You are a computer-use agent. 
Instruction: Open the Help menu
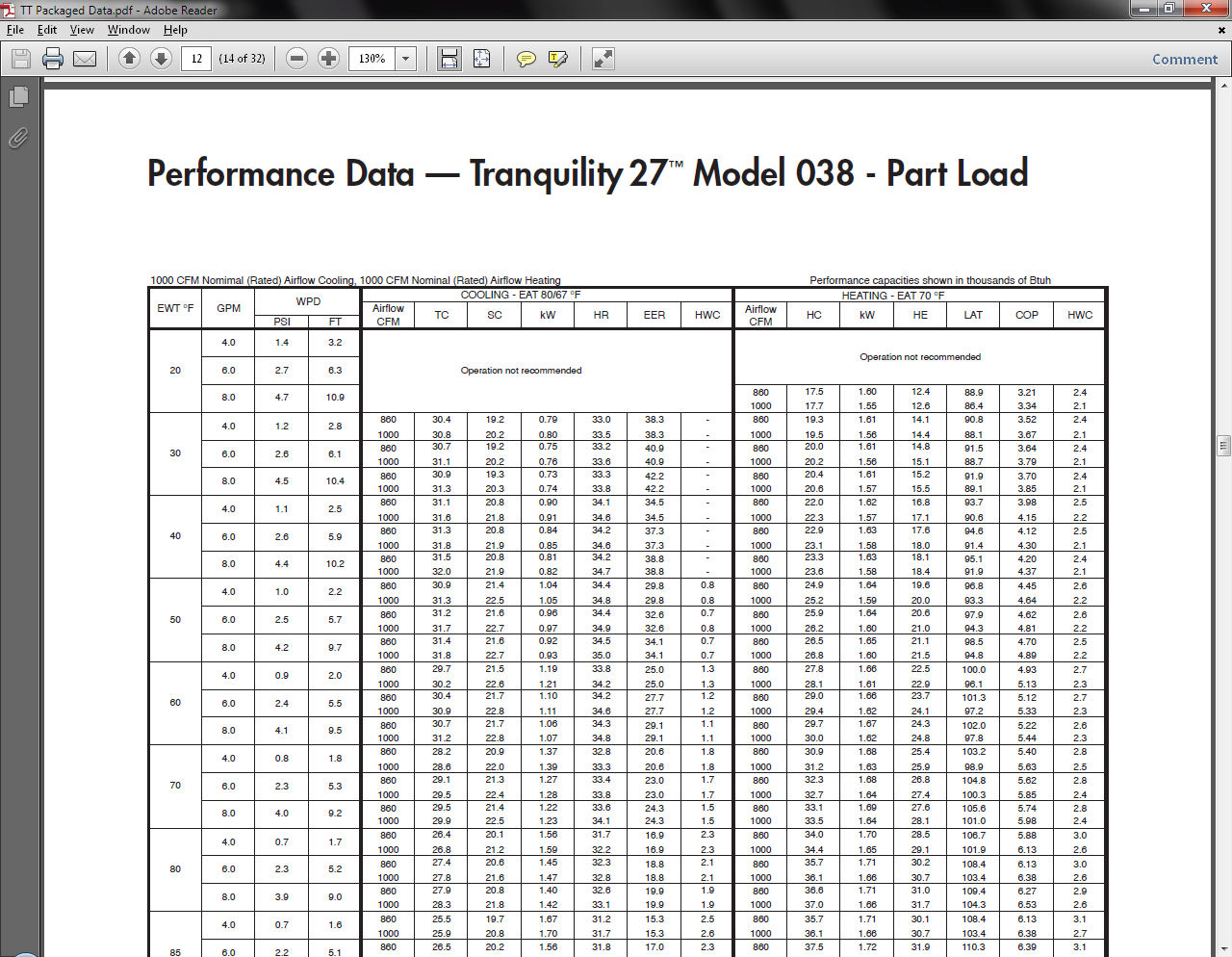pos(175,30)
